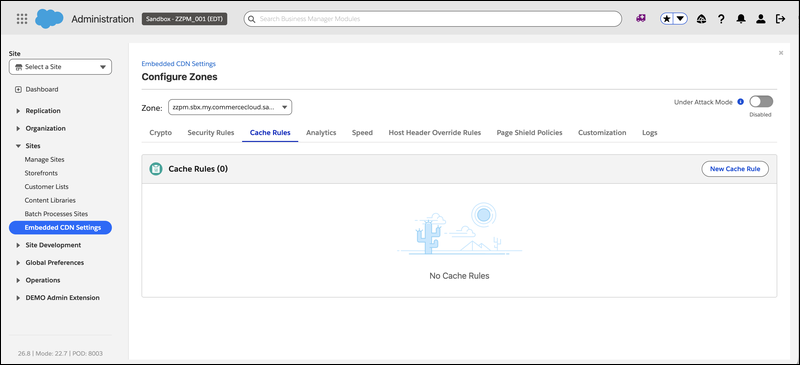The height and width of the screenshot is (365, 800).
Task: Click the favorites star icon
Action: click(667, 19)
